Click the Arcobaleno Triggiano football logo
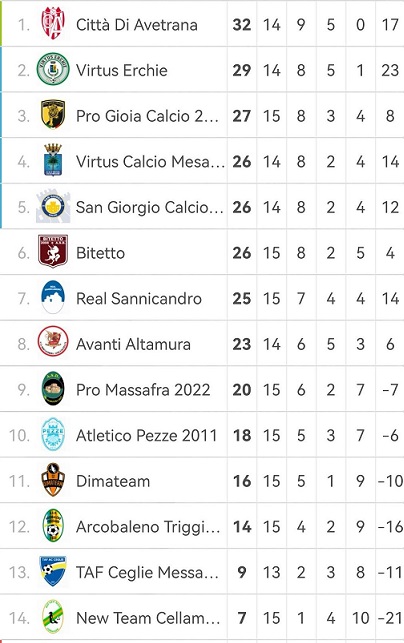This screenshot has height=643, width=404. [x=53, y=526]
